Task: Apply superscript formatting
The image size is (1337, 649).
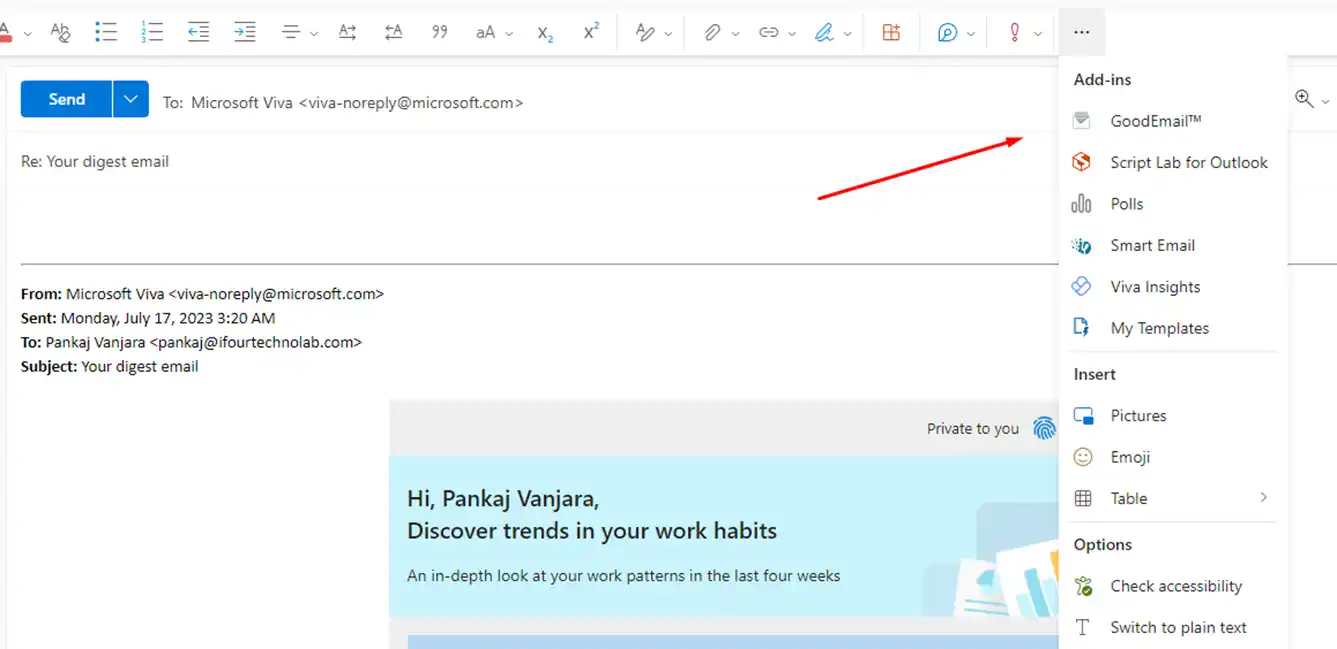Action: pos(591,33)
